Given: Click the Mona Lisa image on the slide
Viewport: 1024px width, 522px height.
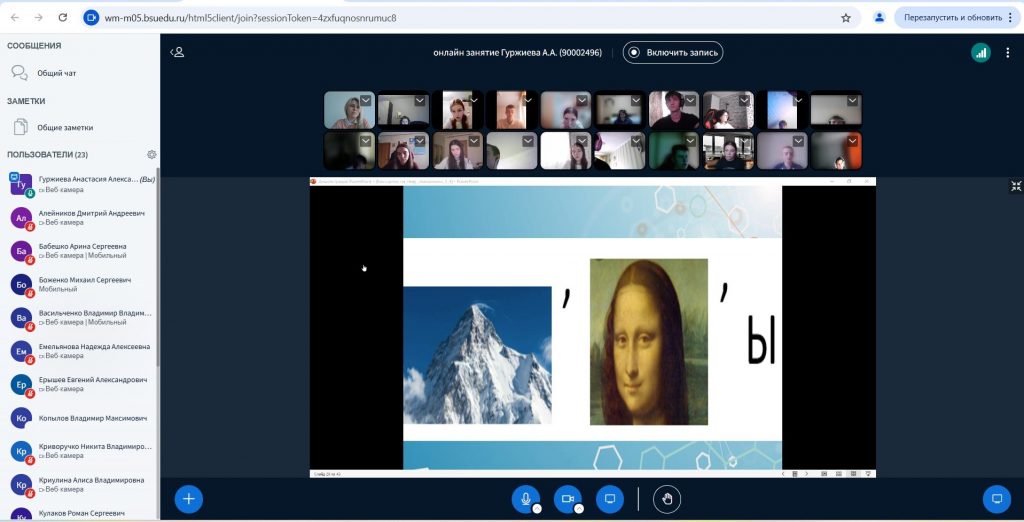Looking at the screenshot, I should pos(648,342).
